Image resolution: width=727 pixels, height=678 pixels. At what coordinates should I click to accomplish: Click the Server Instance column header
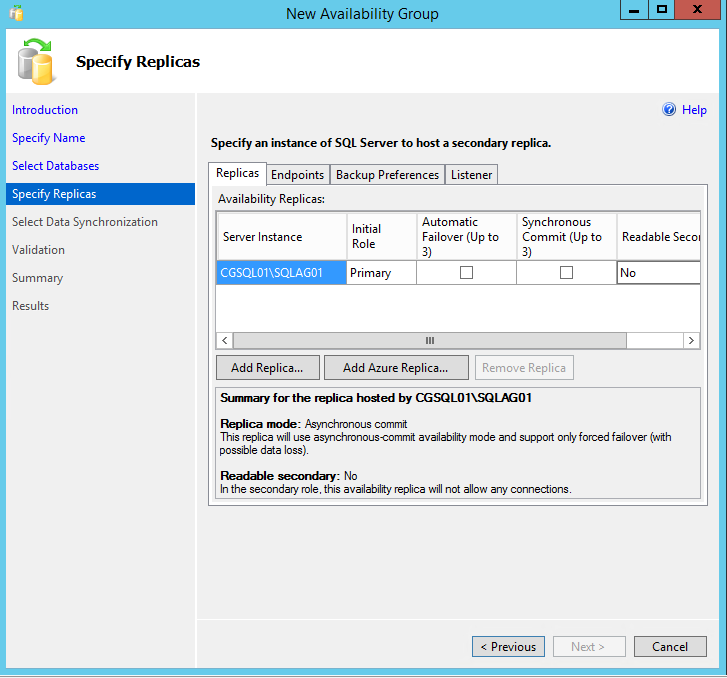pyautogui.click(x=282, y=237)
